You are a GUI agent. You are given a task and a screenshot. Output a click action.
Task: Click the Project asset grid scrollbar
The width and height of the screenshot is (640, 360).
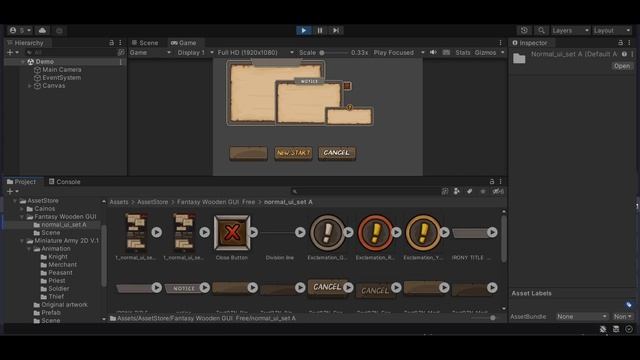tap(504, 239)
